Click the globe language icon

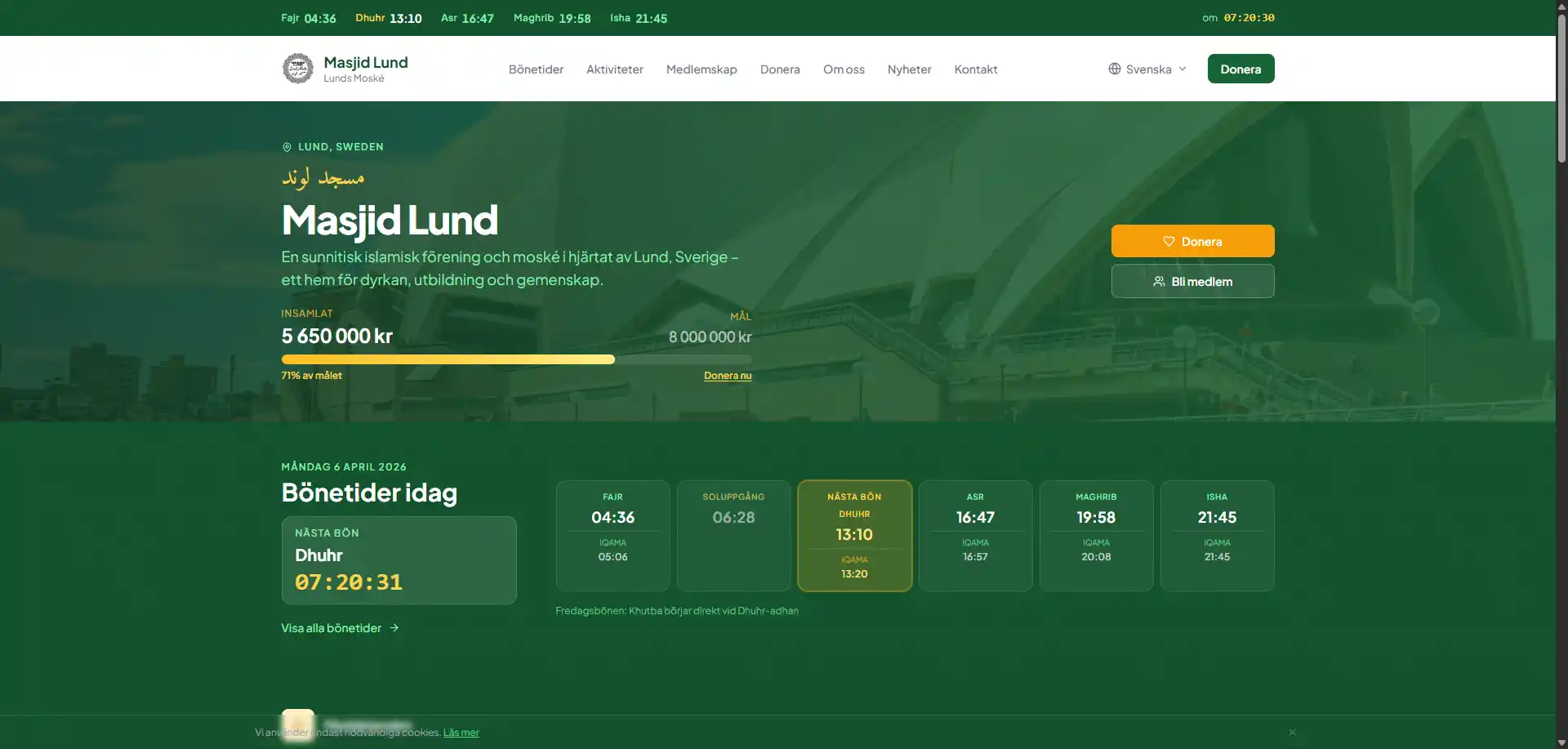click(x=1114, y=69)
